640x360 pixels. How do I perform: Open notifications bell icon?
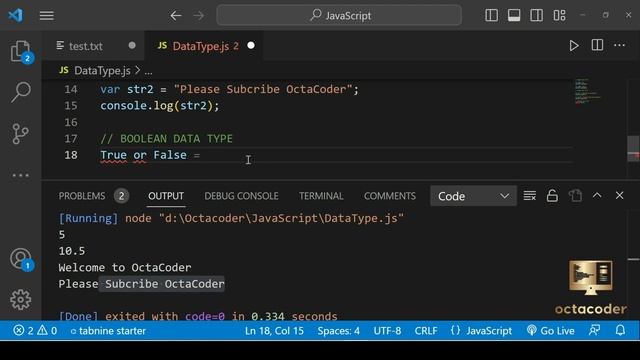620,330
